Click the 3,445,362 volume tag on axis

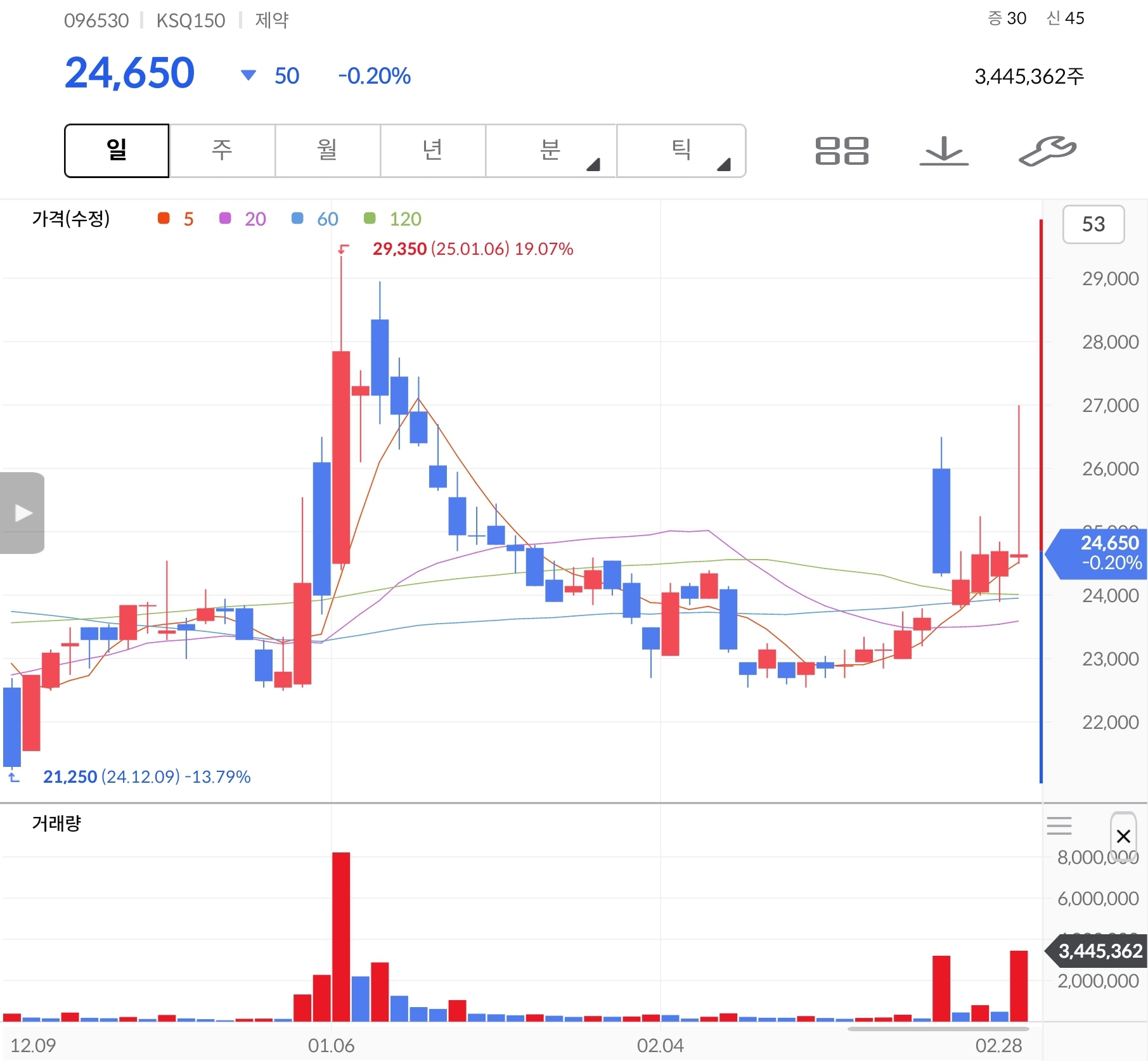point(1096,951)
